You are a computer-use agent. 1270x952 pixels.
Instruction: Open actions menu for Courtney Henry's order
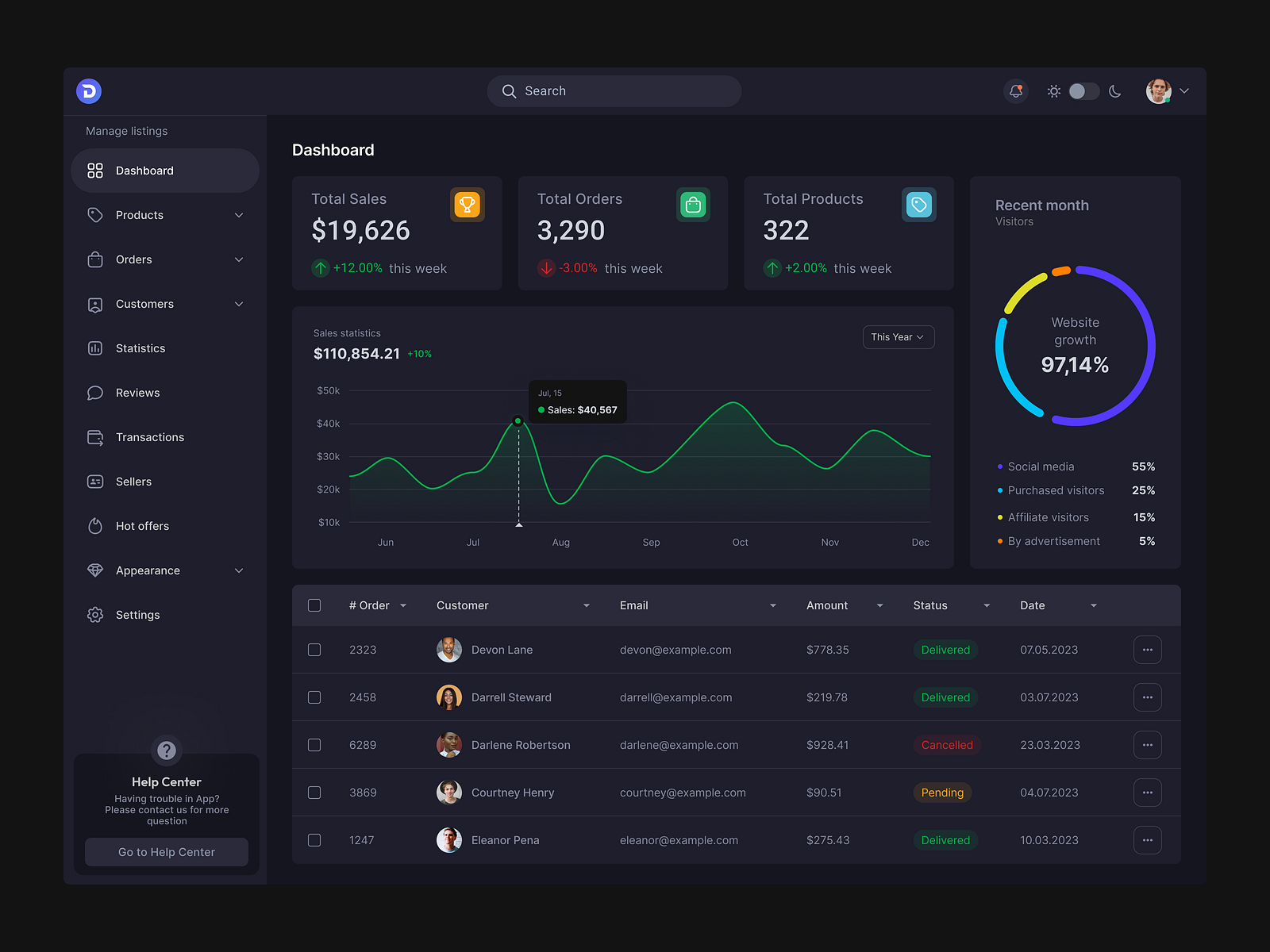1147,793
